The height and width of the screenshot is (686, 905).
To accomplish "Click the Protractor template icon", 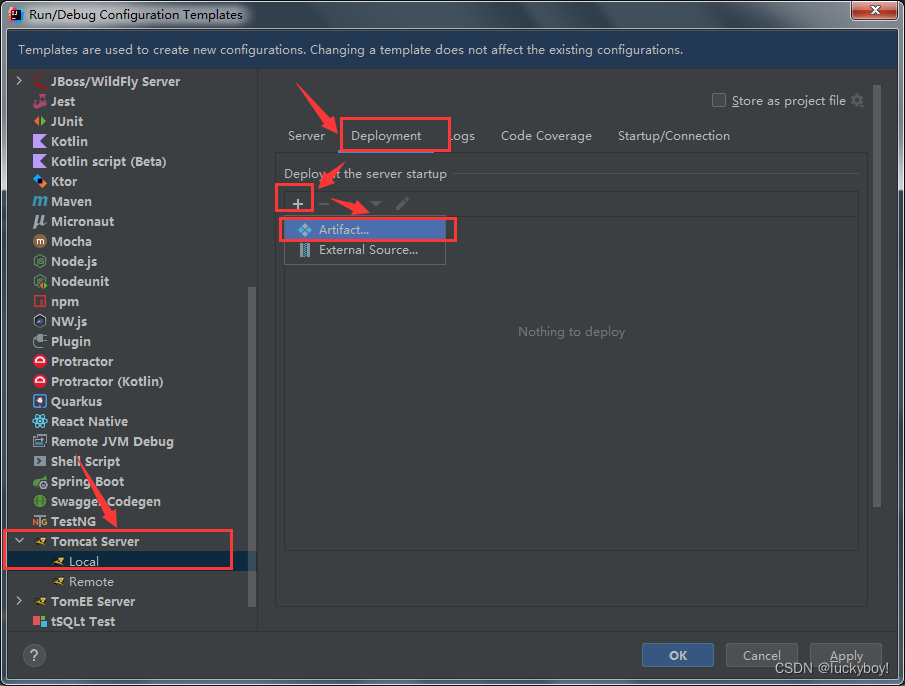I will (40, 361).
